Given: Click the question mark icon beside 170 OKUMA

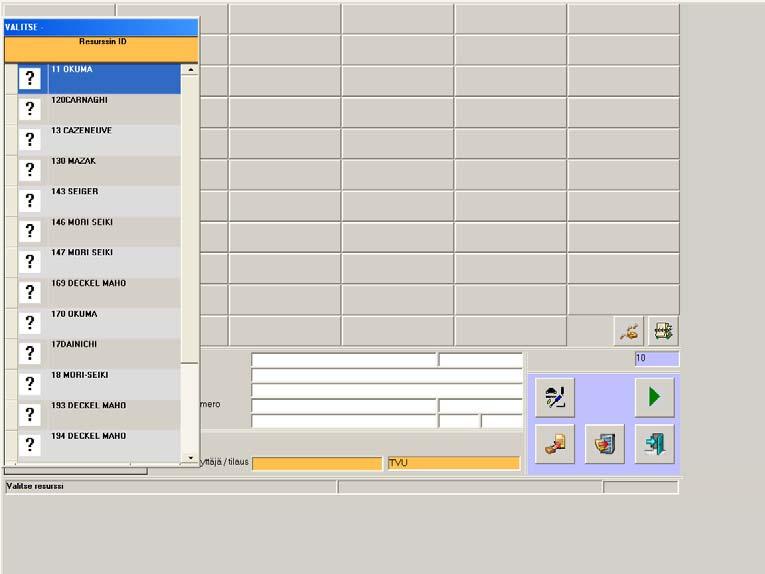Looking at the screenshot, I should coord(30,323).
